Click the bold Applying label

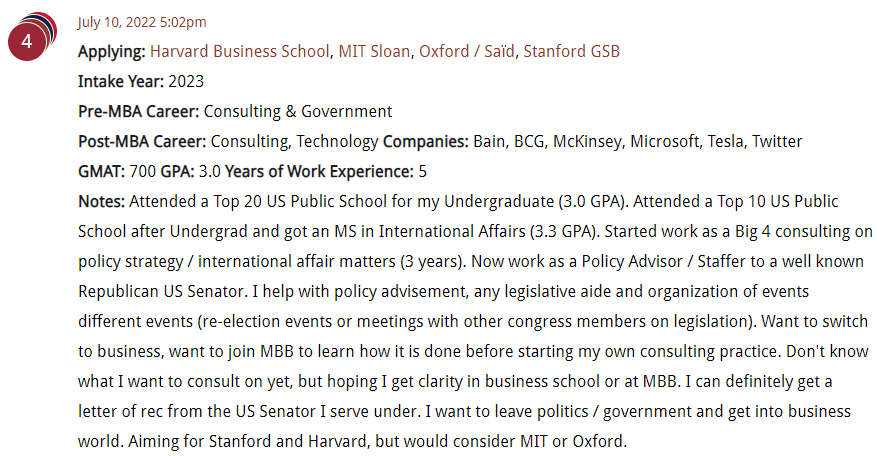point(112,52)
